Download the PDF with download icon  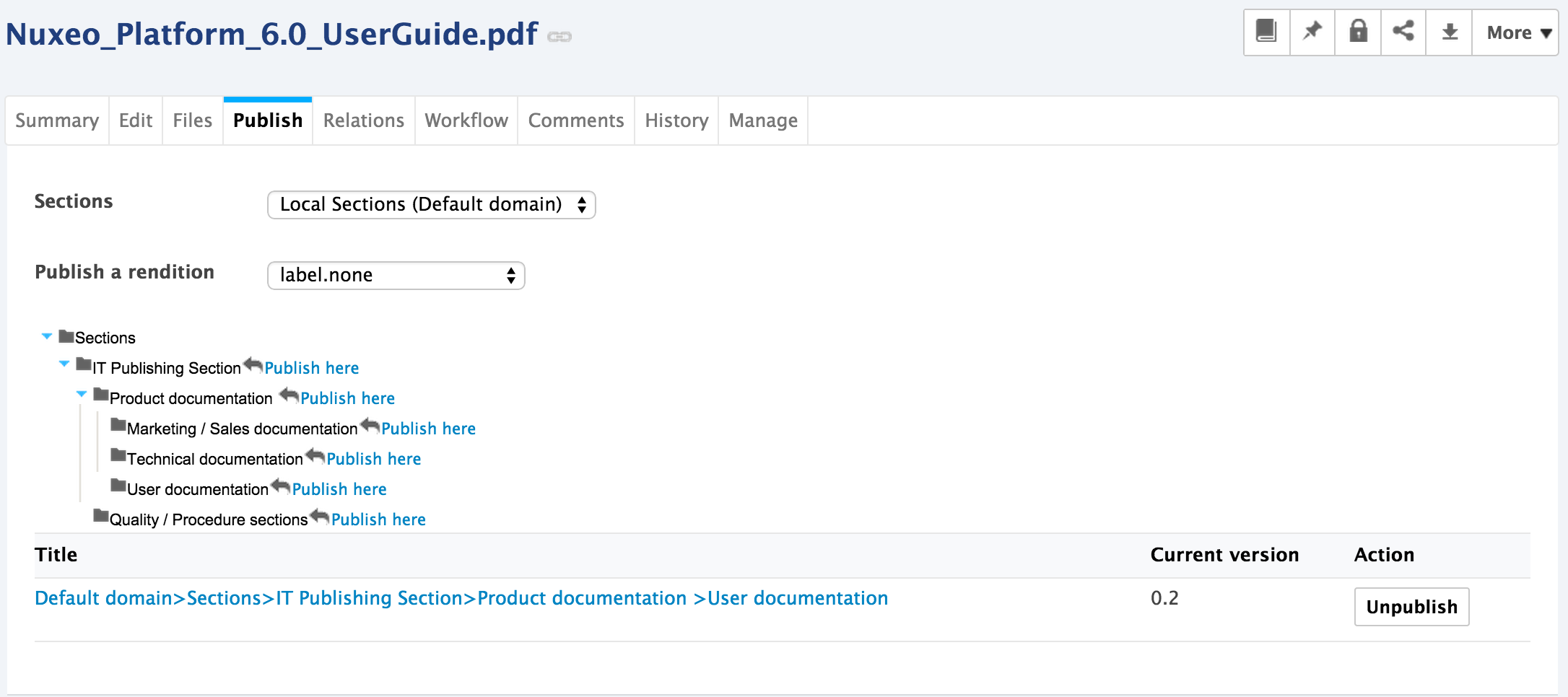pyautogui.click(x=1449, y=32)
